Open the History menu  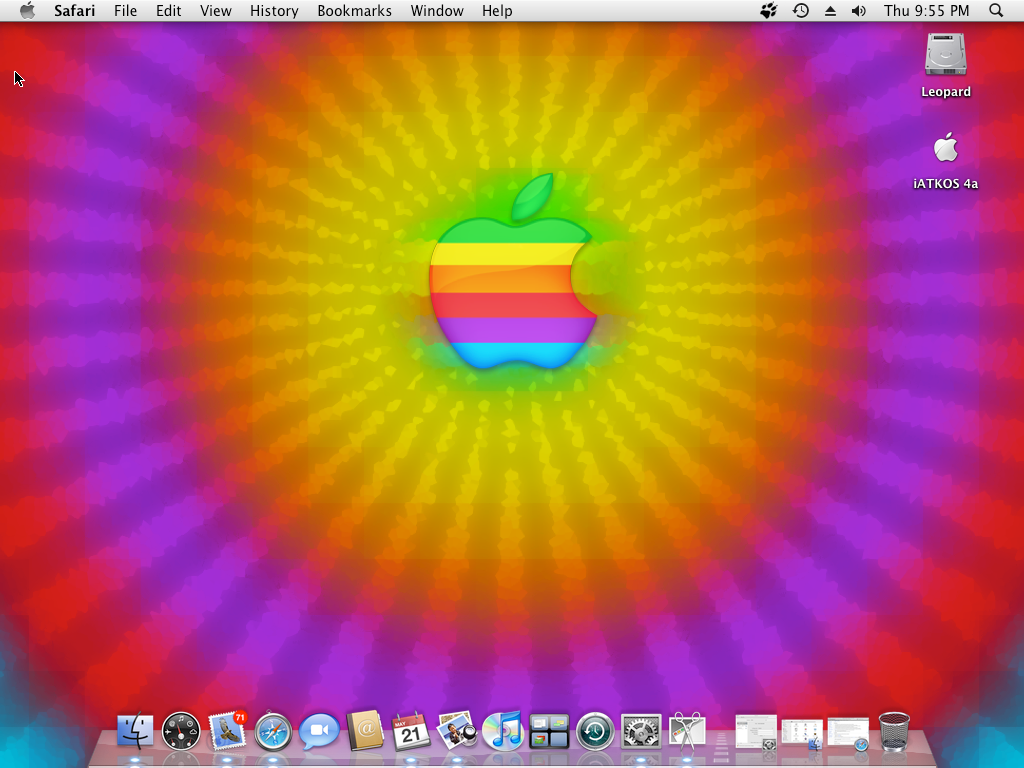[274, 11]
